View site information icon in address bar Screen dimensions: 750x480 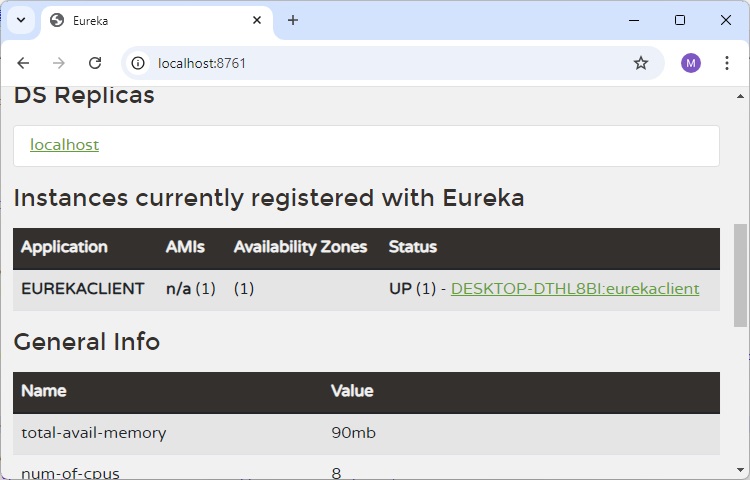138,63
